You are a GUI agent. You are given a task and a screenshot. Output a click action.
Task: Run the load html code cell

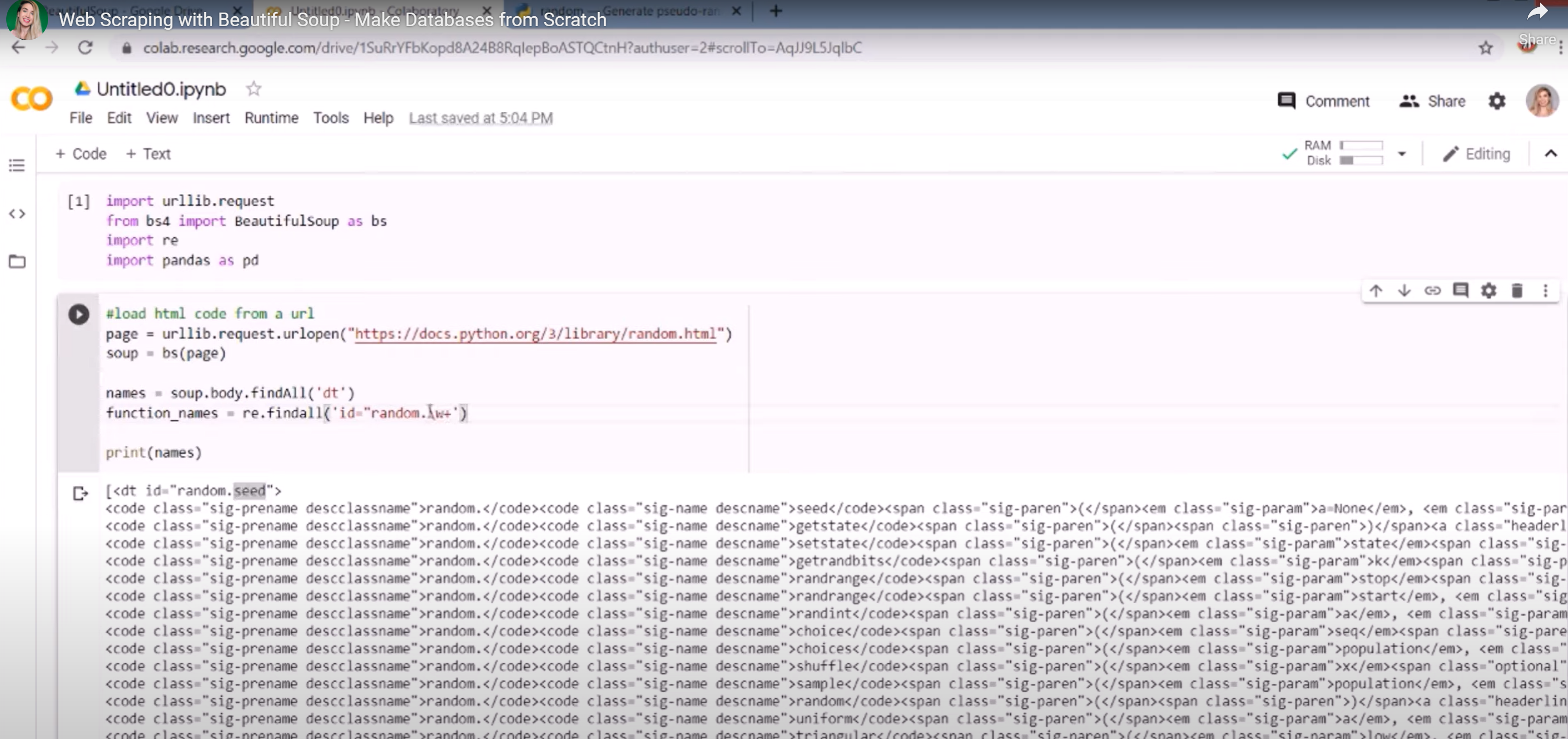78,314
